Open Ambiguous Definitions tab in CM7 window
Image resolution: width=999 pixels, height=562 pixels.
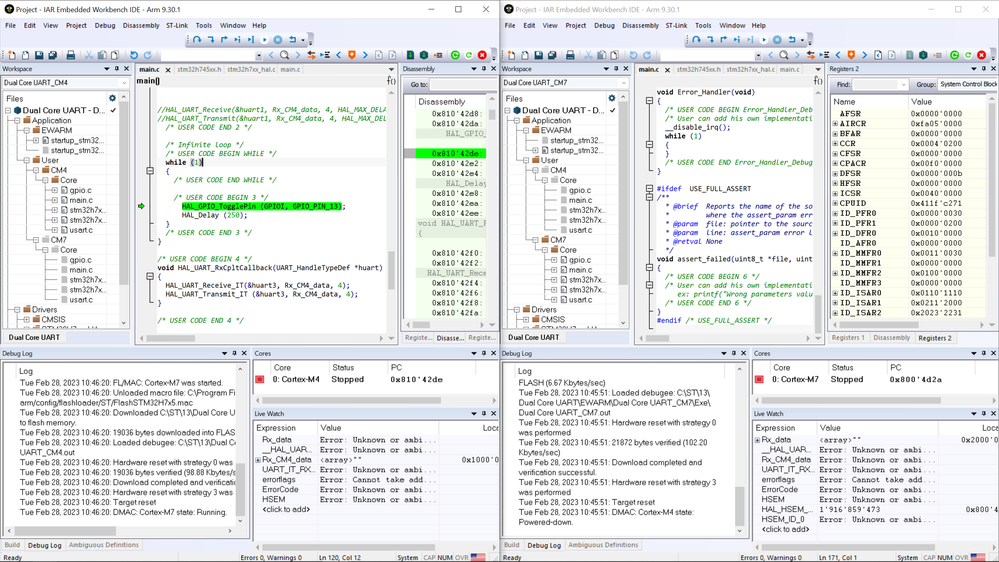(x=603, y=545)
